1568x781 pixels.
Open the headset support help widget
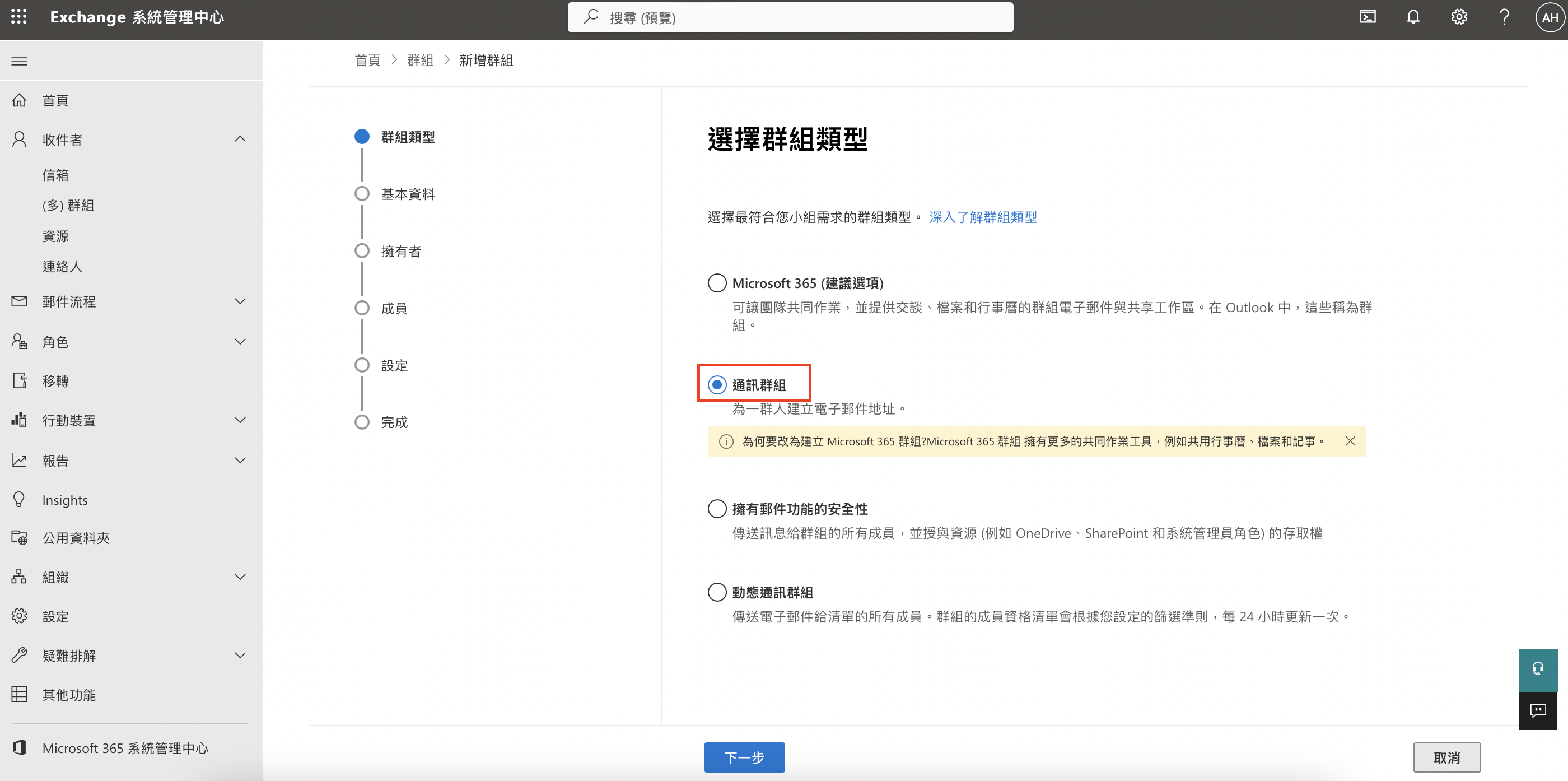[x=1538, y=670]
